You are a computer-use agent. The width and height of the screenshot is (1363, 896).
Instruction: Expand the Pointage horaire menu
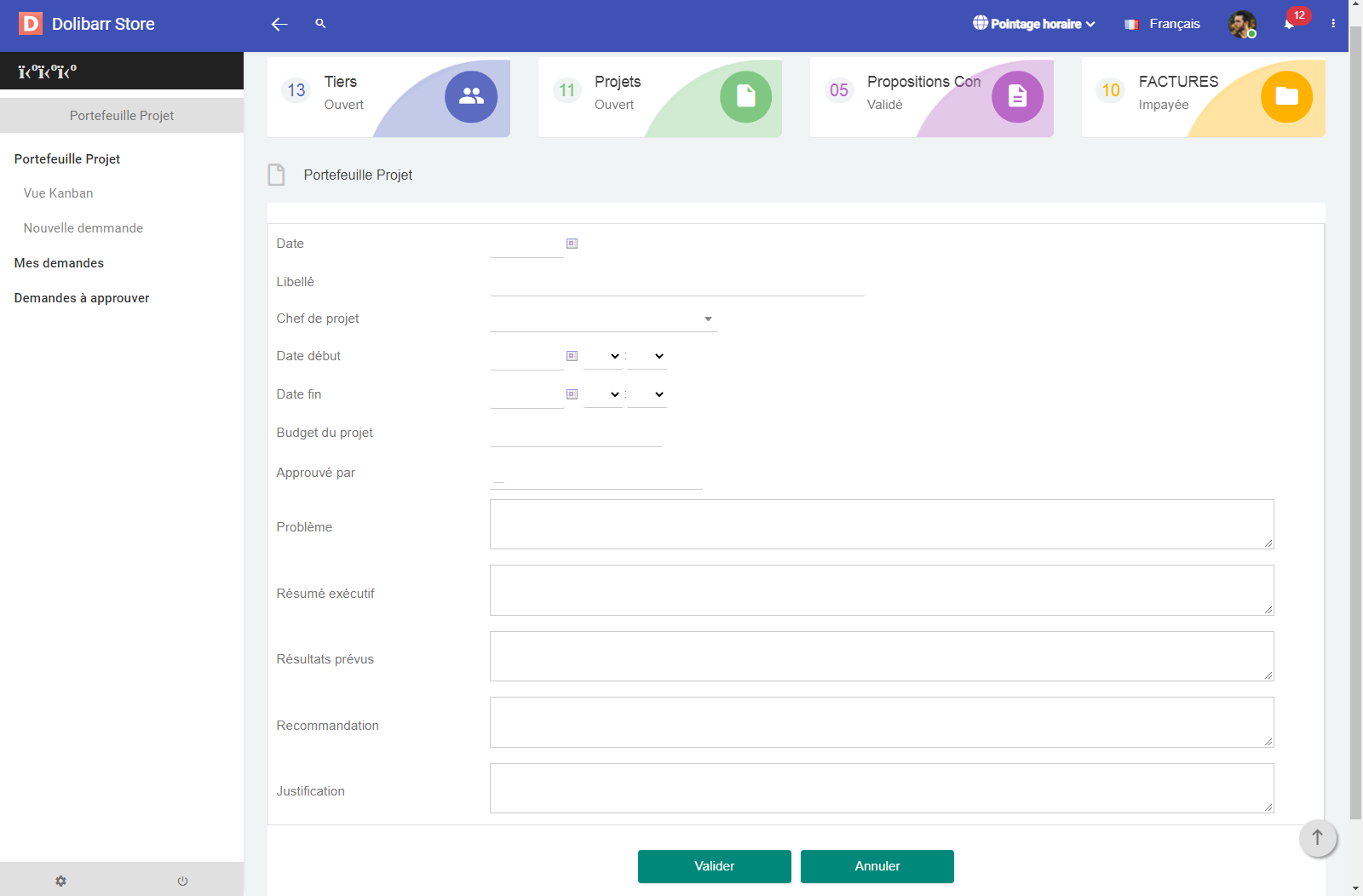1034,24
